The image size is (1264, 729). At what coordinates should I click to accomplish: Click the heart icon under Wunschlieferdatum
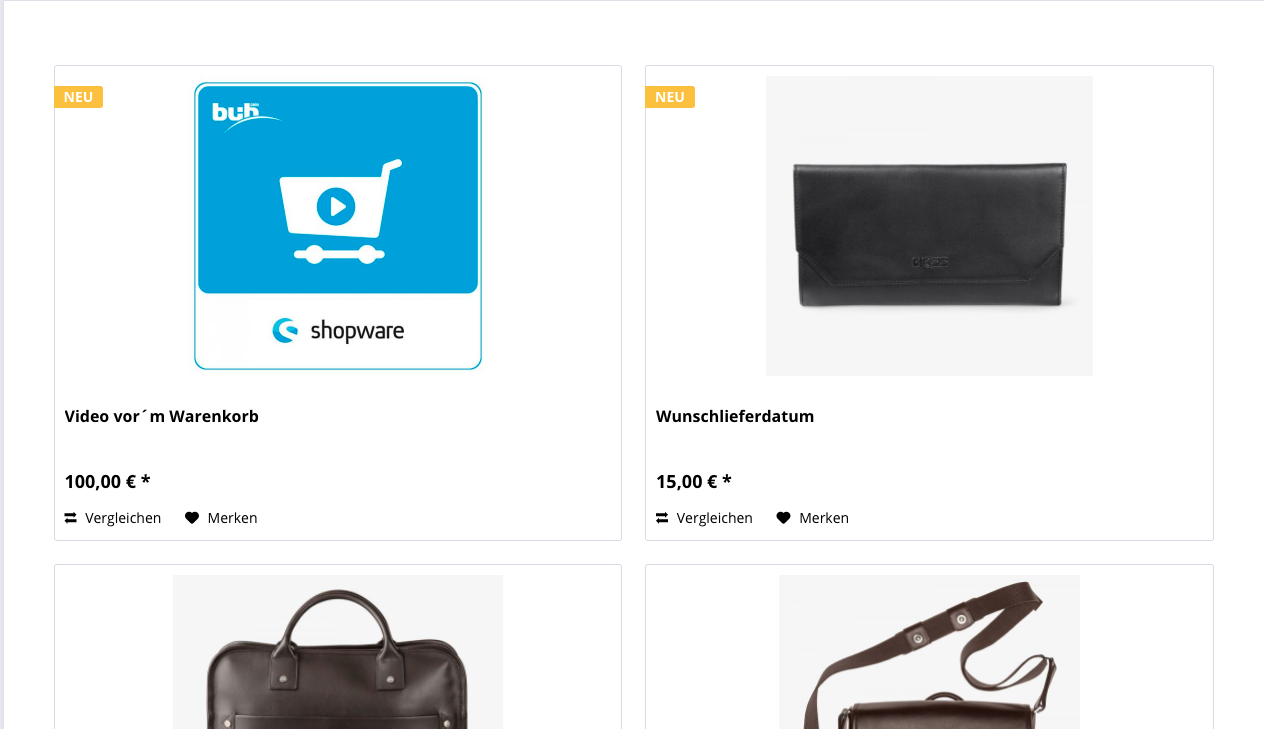click(x=783, y=518)
